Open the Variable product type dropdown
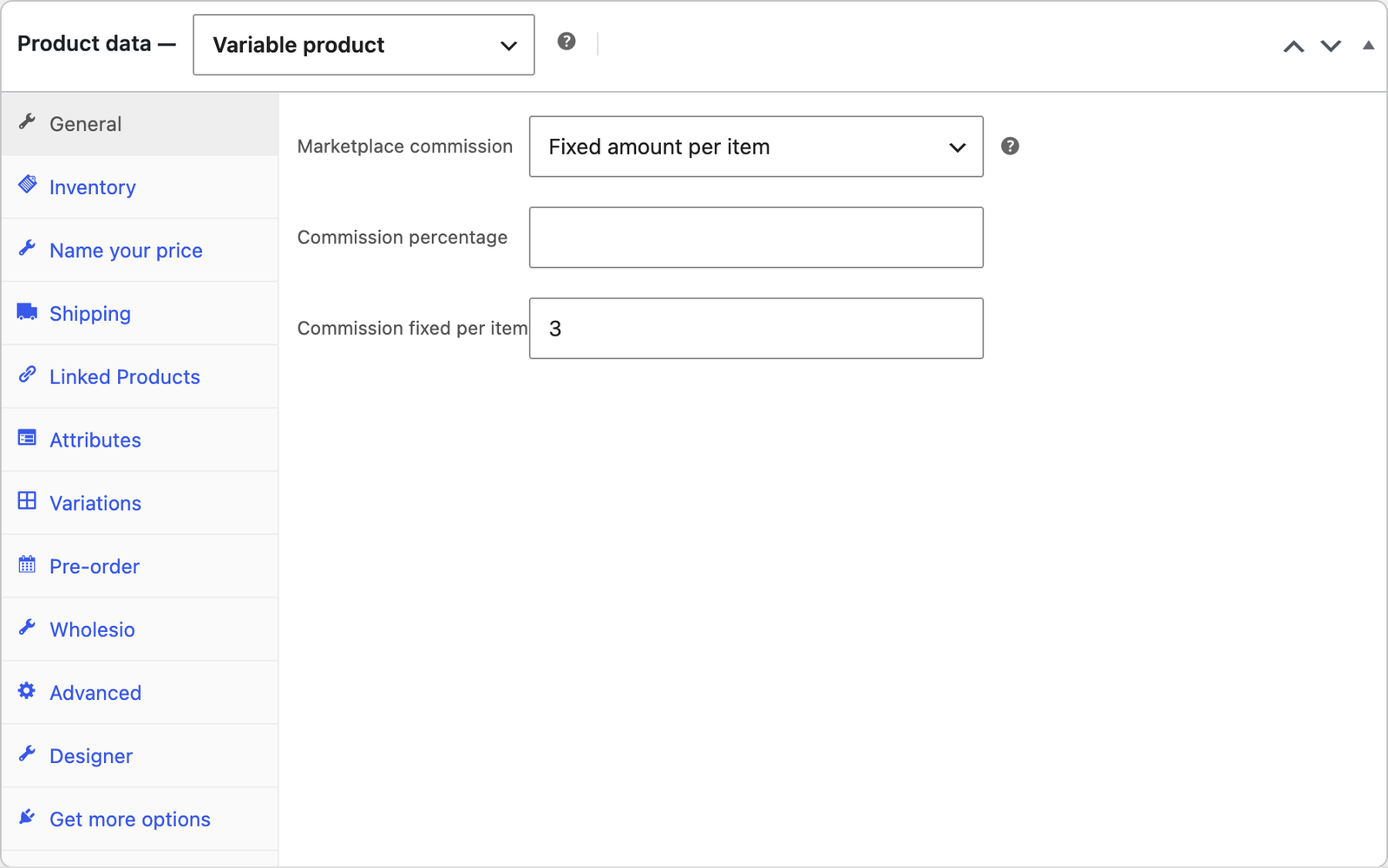This screenshot has height=868, width=1388. coord(363,45)
